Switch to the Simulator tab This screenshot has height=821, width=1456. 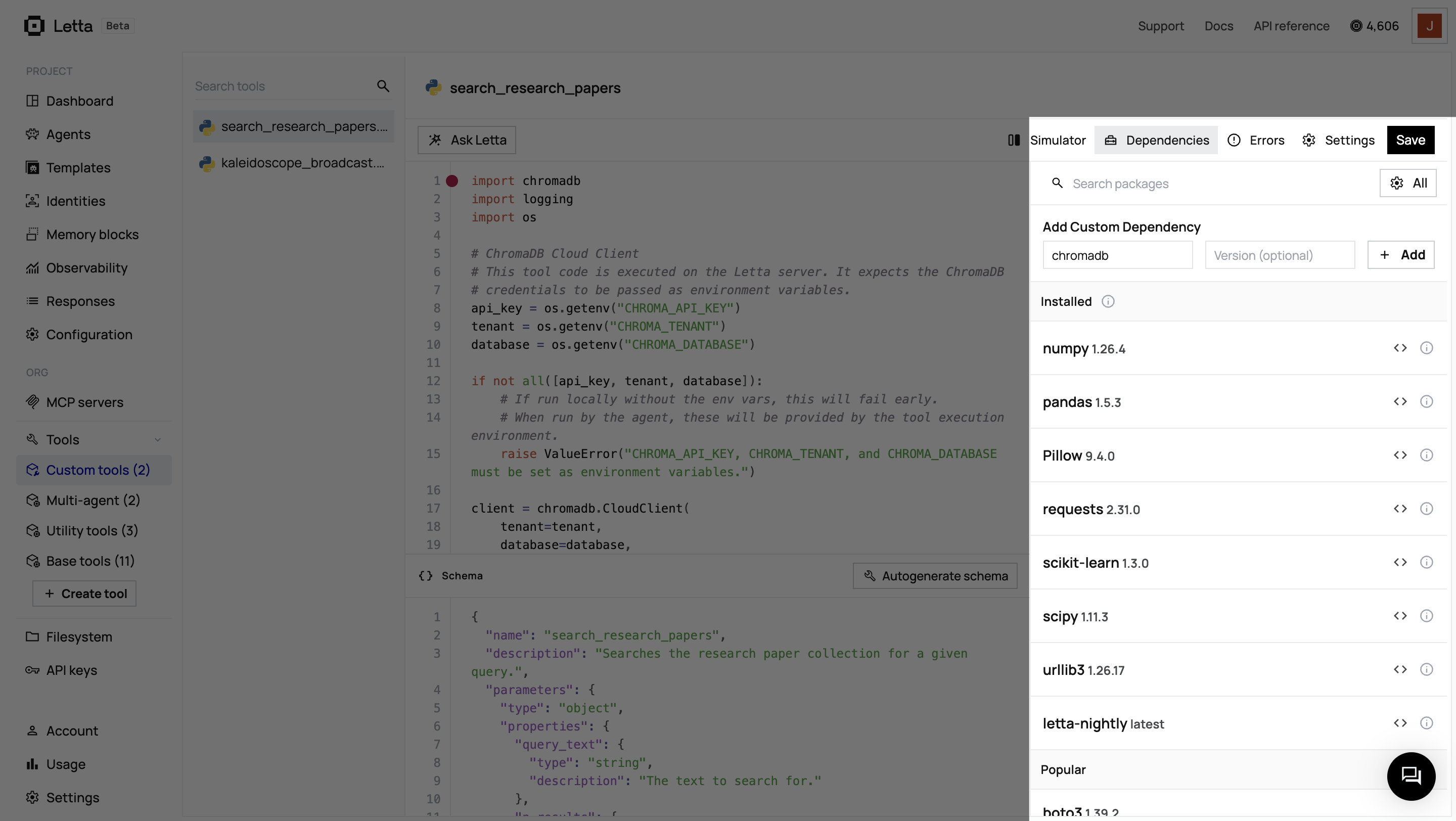tap(1058, 140)
